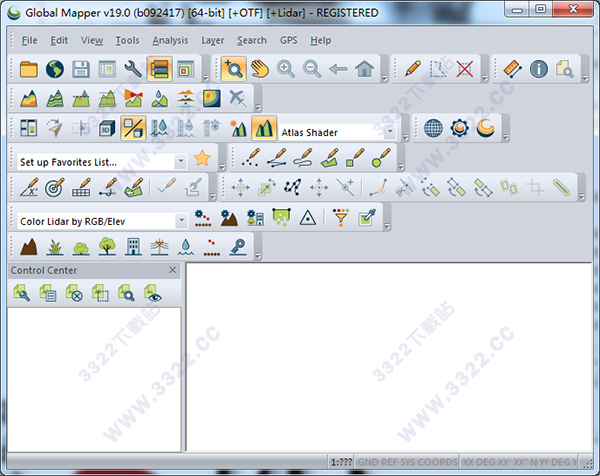
Task: Go back to the previous view arrow
Action: [x=338, y=69]
